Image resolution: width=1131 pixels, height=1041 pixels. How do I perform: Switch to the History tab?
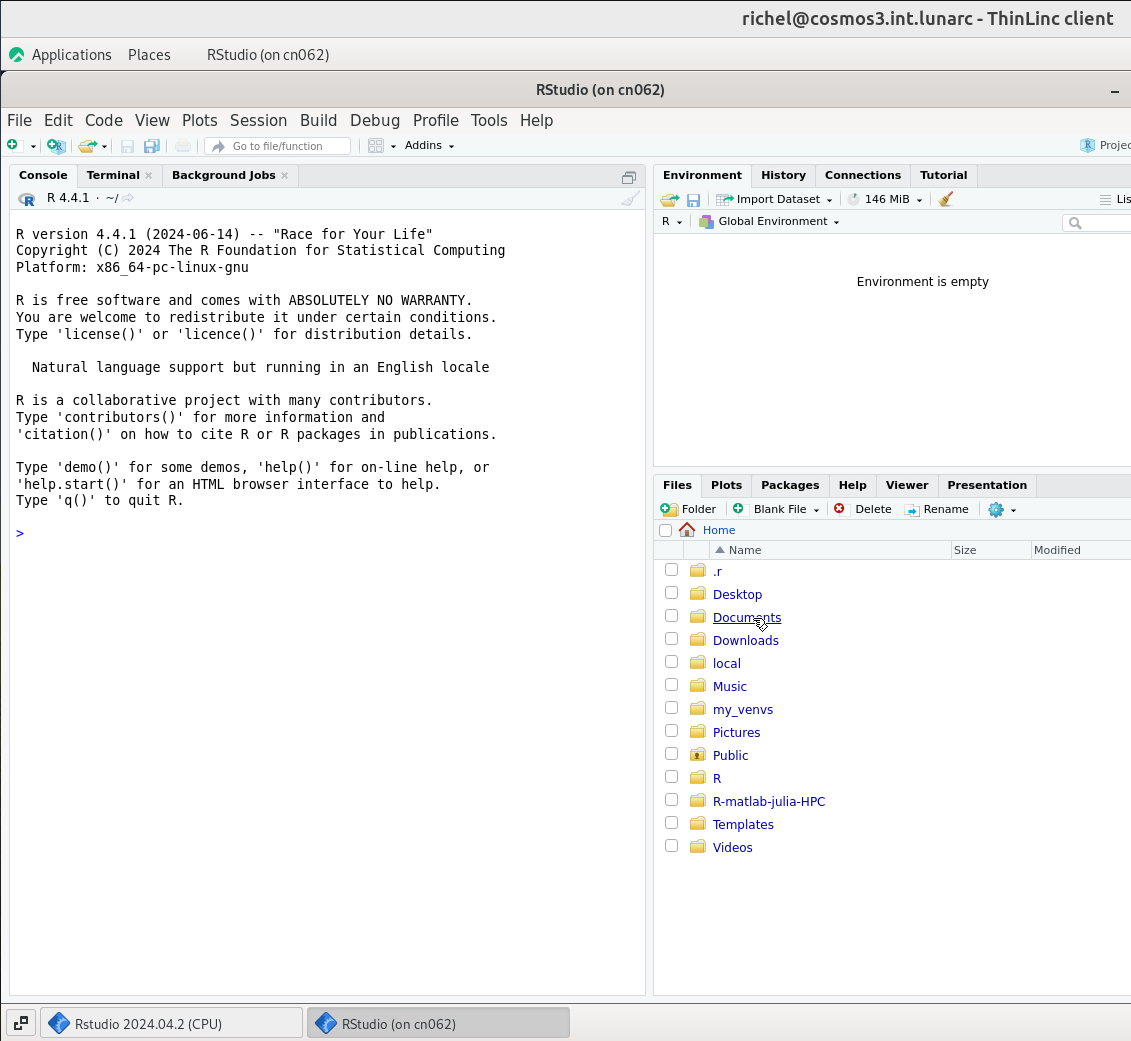click(x=783, y=175)
